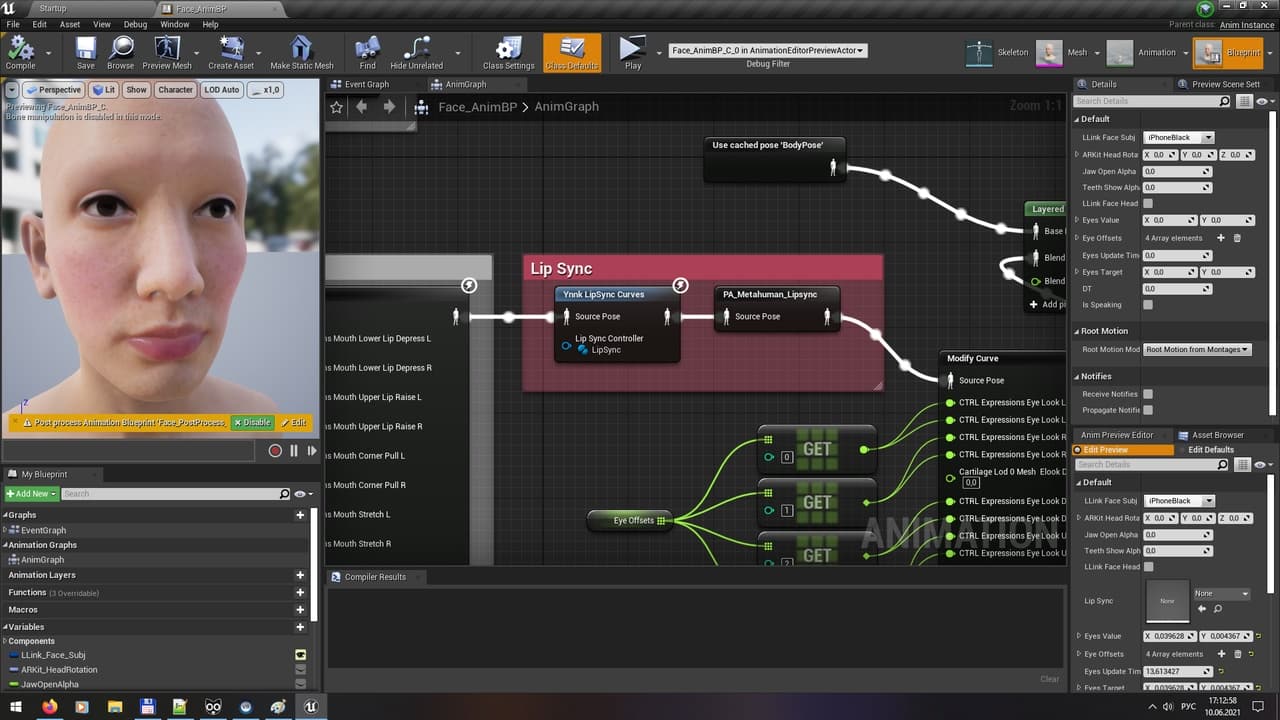Open the Preview Mesh toolbar icon
The image size is (1280, 720).
167,52
